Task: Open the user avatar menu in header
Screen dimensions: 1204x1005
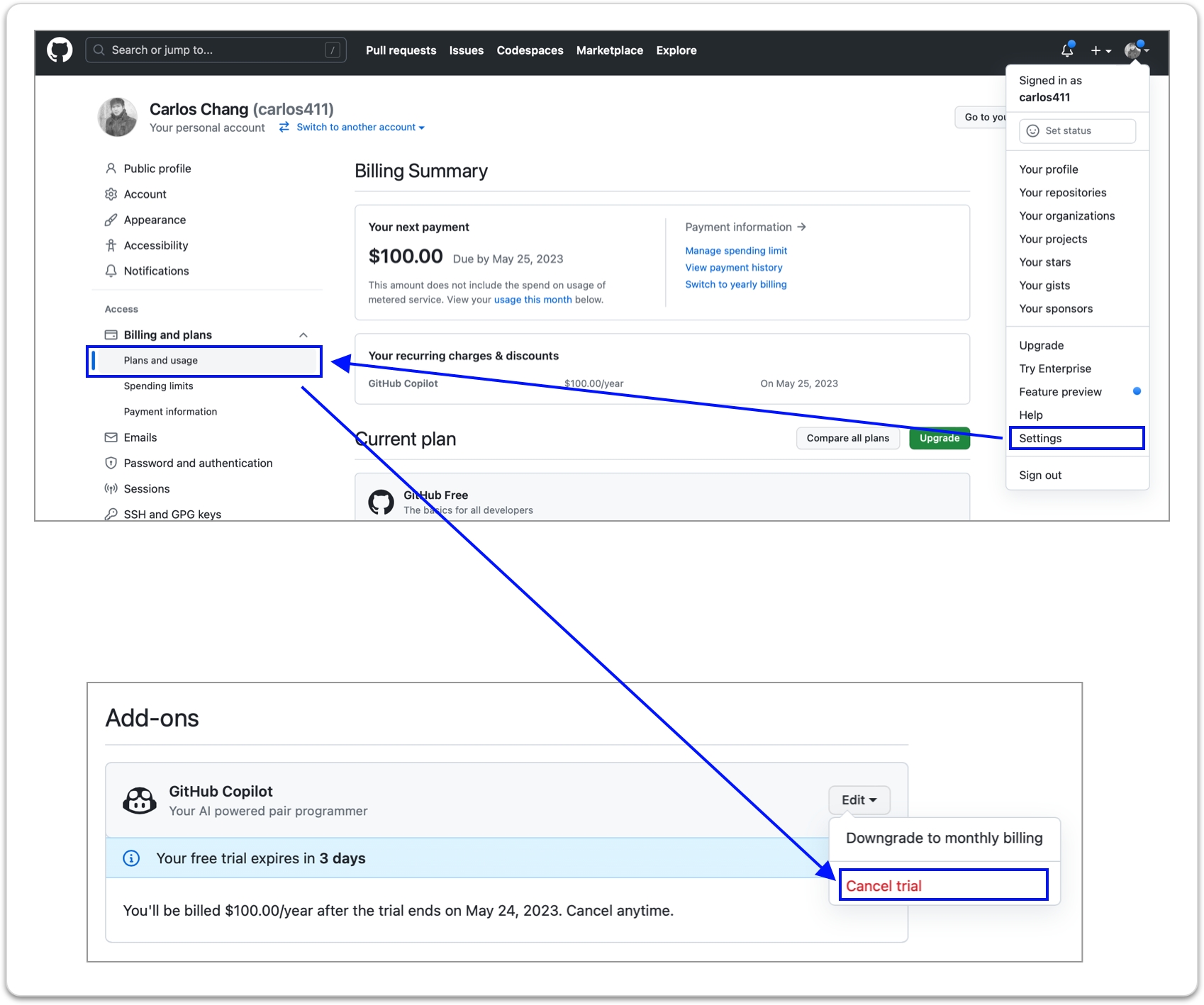Action: pos(1136,50)
